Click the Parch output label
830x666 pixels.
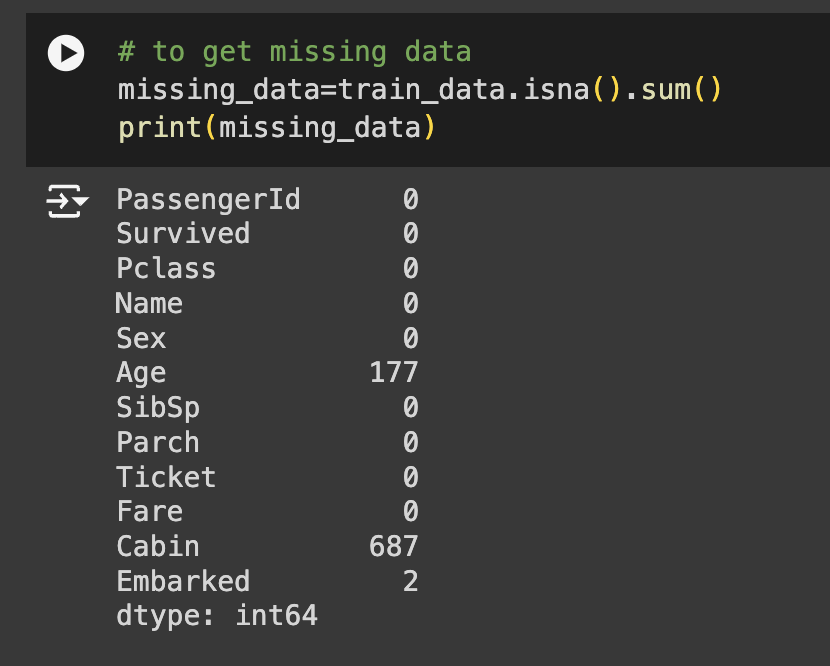pyautogui.click(x=158, y=442)
